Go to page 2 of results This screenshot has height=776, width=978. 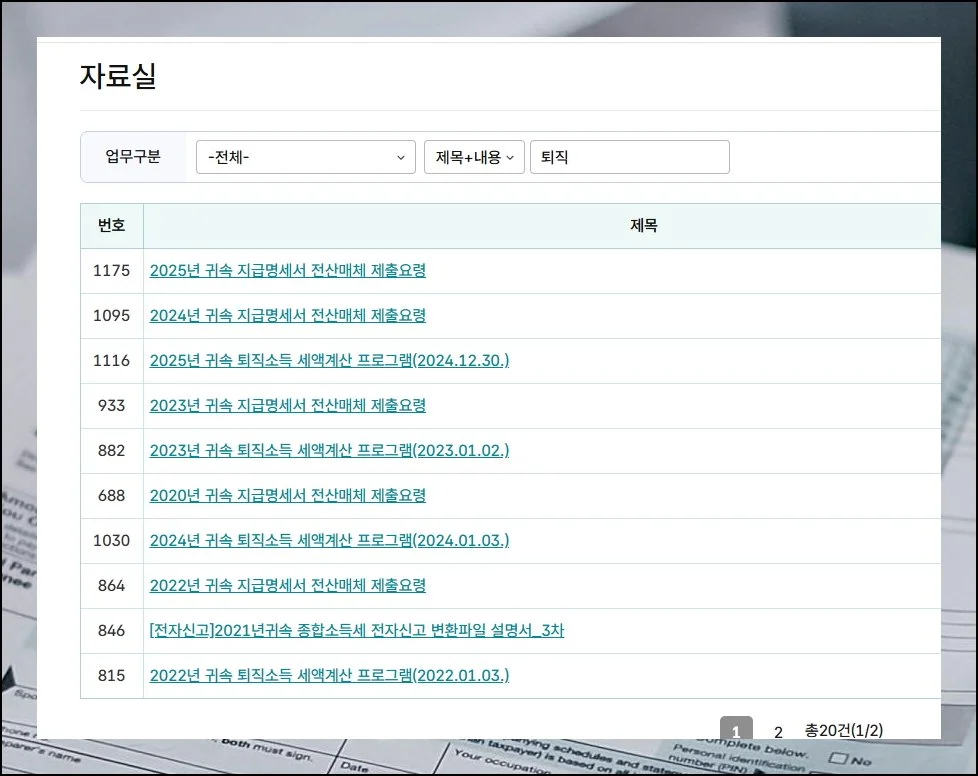(x=778, y=732)
